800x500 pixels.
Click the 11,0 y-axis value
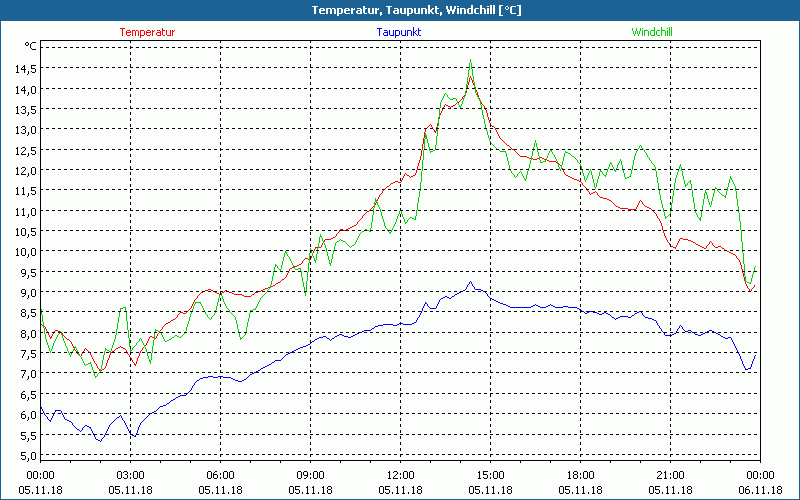(x=26, y=211)
